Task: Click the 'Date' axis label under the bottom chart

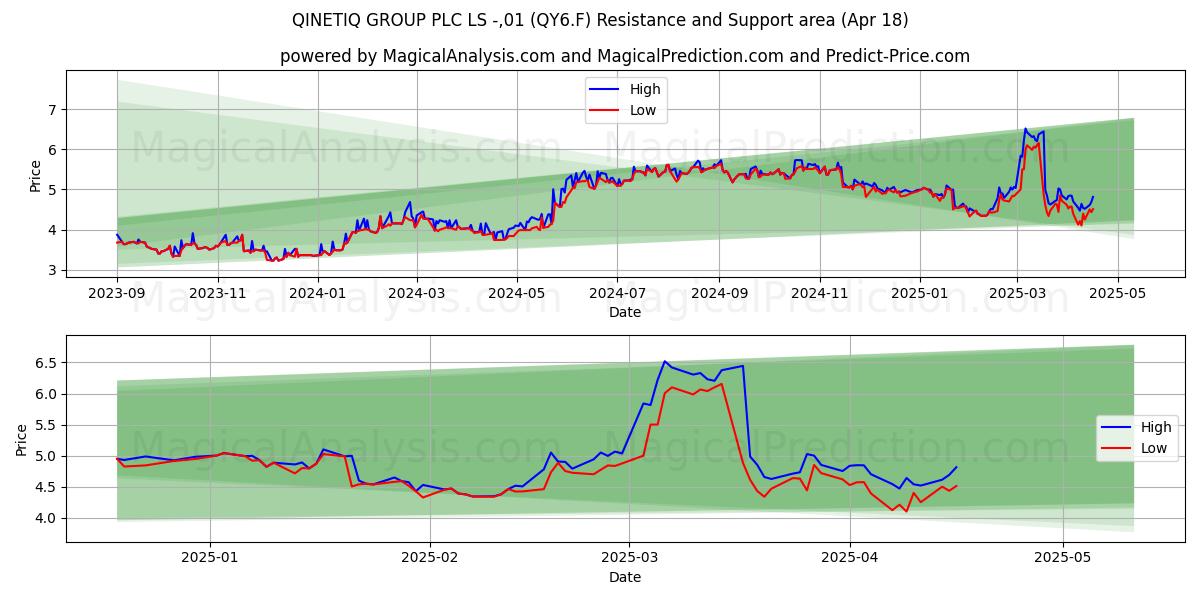Action: coord(625,577)
